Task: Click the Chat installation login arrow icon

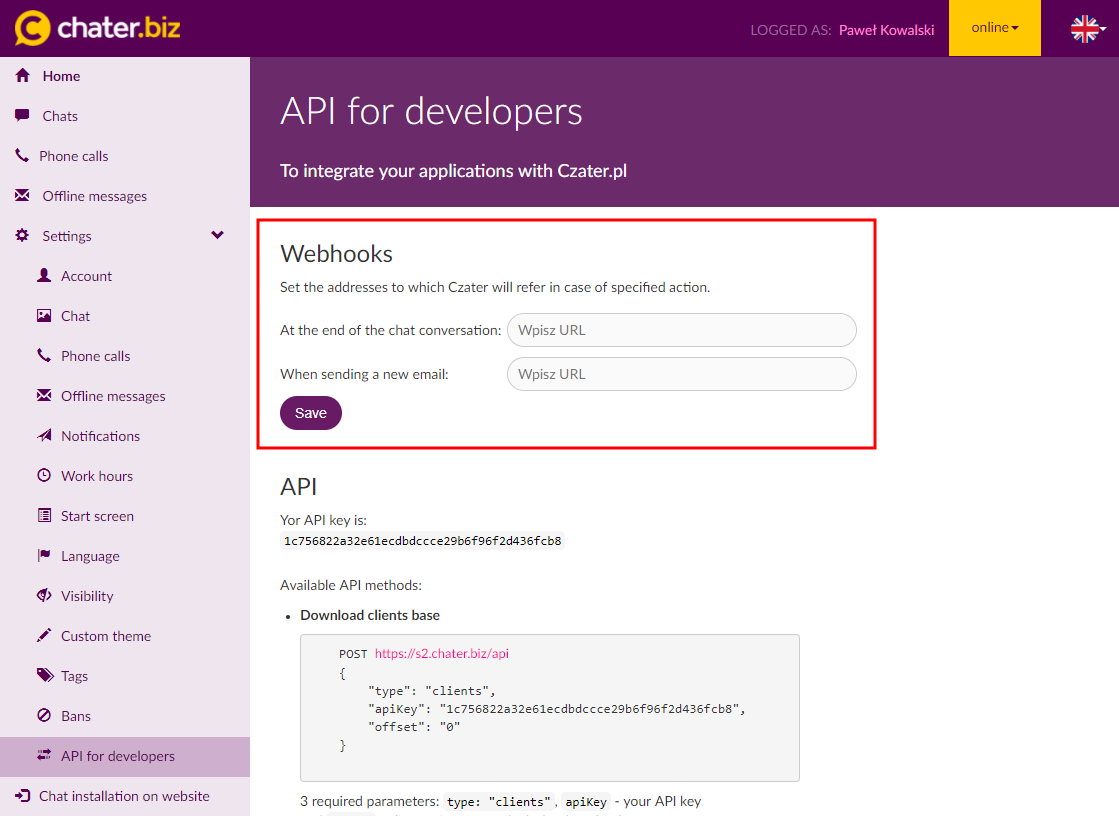Action: click(23, 795)
